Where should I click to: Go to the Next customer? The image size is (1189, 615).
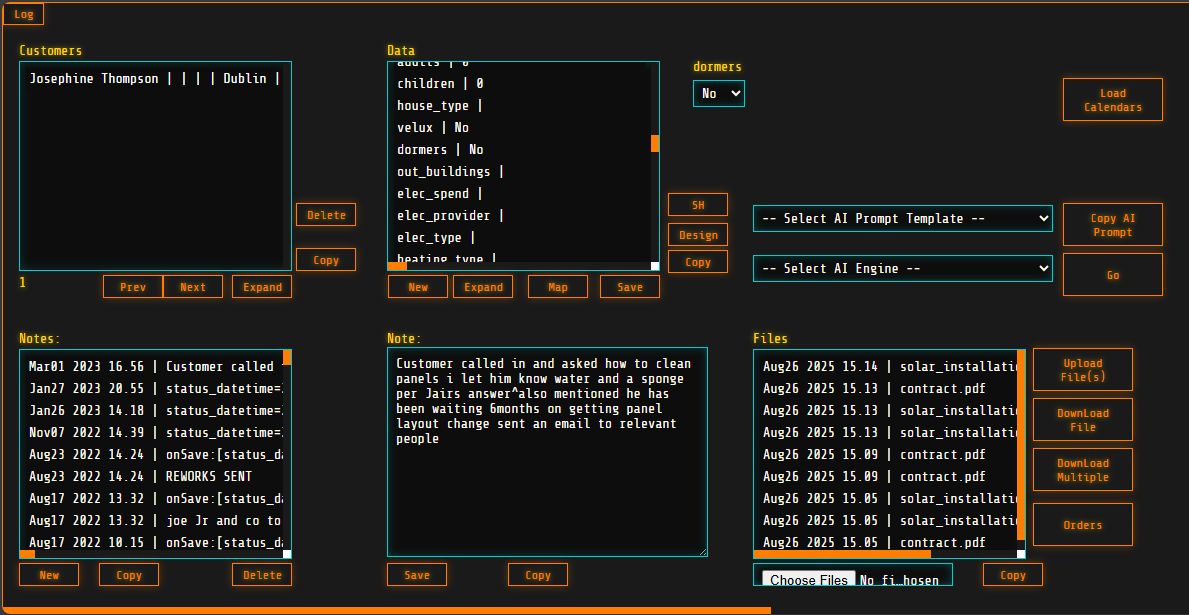click(192, 287)
